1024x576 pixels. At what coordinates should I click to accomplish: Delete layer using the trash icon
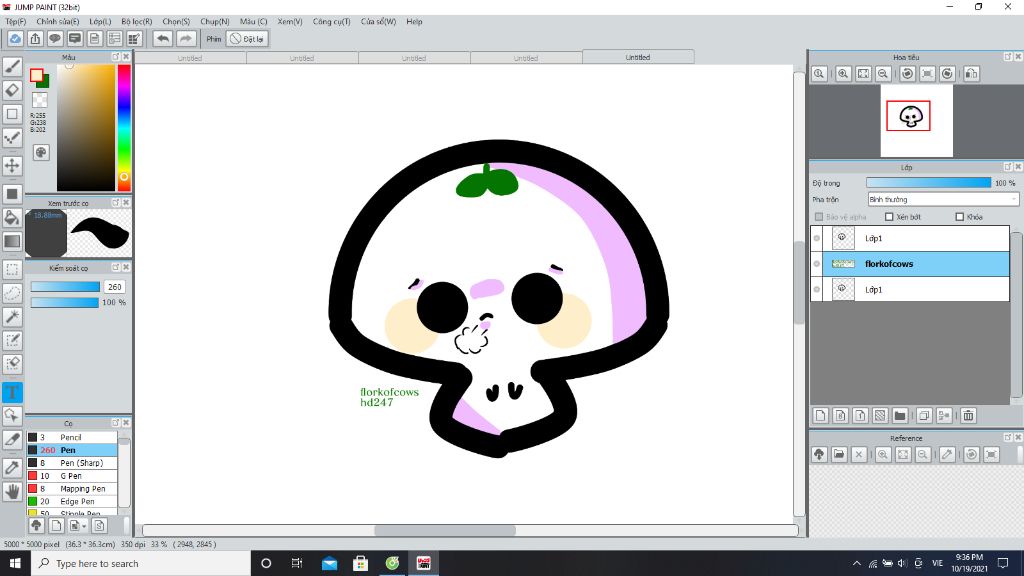tap(968, 415)
